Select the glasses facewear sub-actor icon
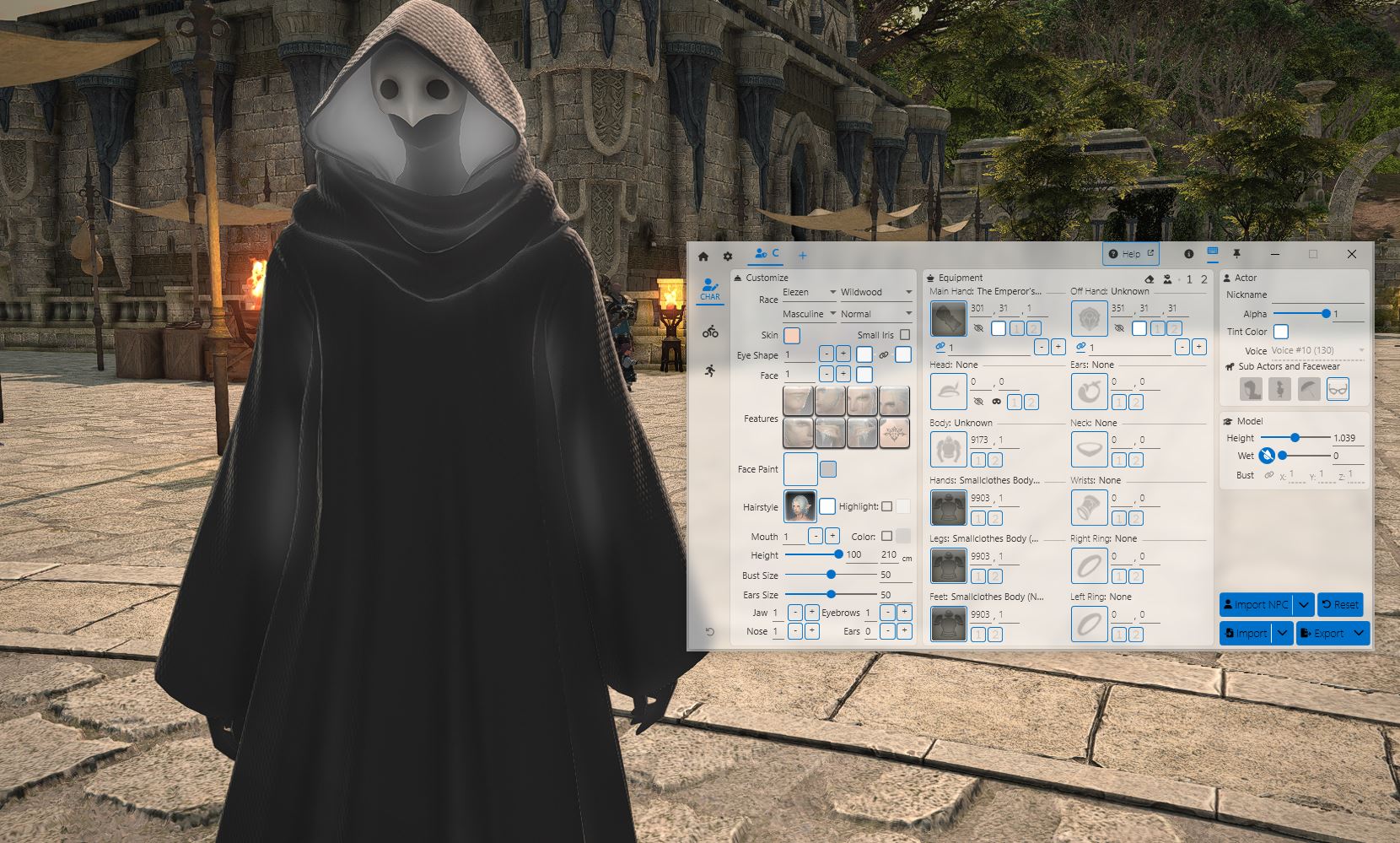 [1338, 388]
